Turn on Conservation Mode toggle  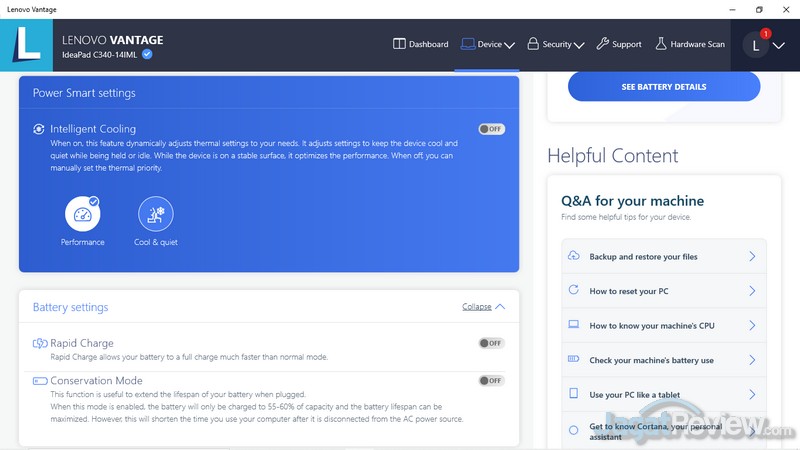coord(491,381)
